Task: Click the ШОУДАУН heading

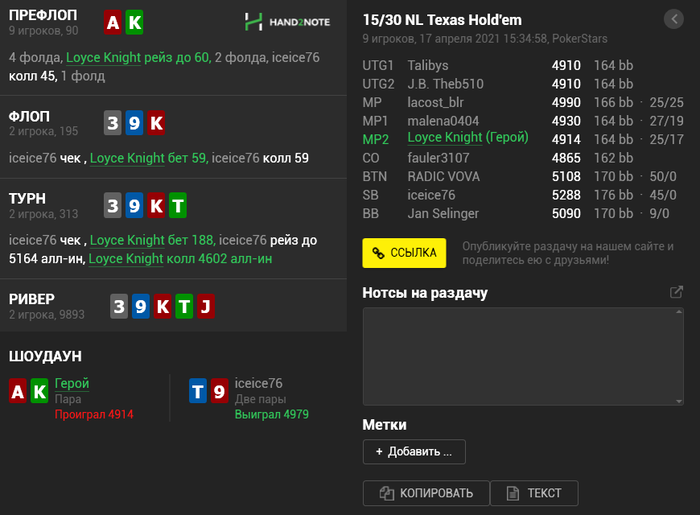Action: pos(45,356)
